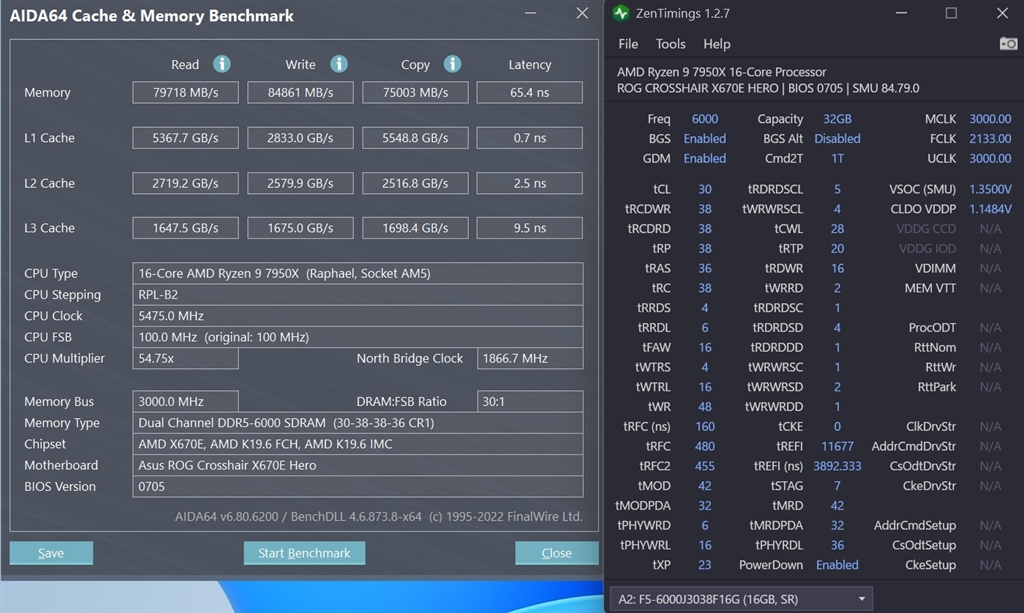Expand the A2 memory module dropdown
Viewport: 1024px width, 613px height.
[x=741, y=599]
